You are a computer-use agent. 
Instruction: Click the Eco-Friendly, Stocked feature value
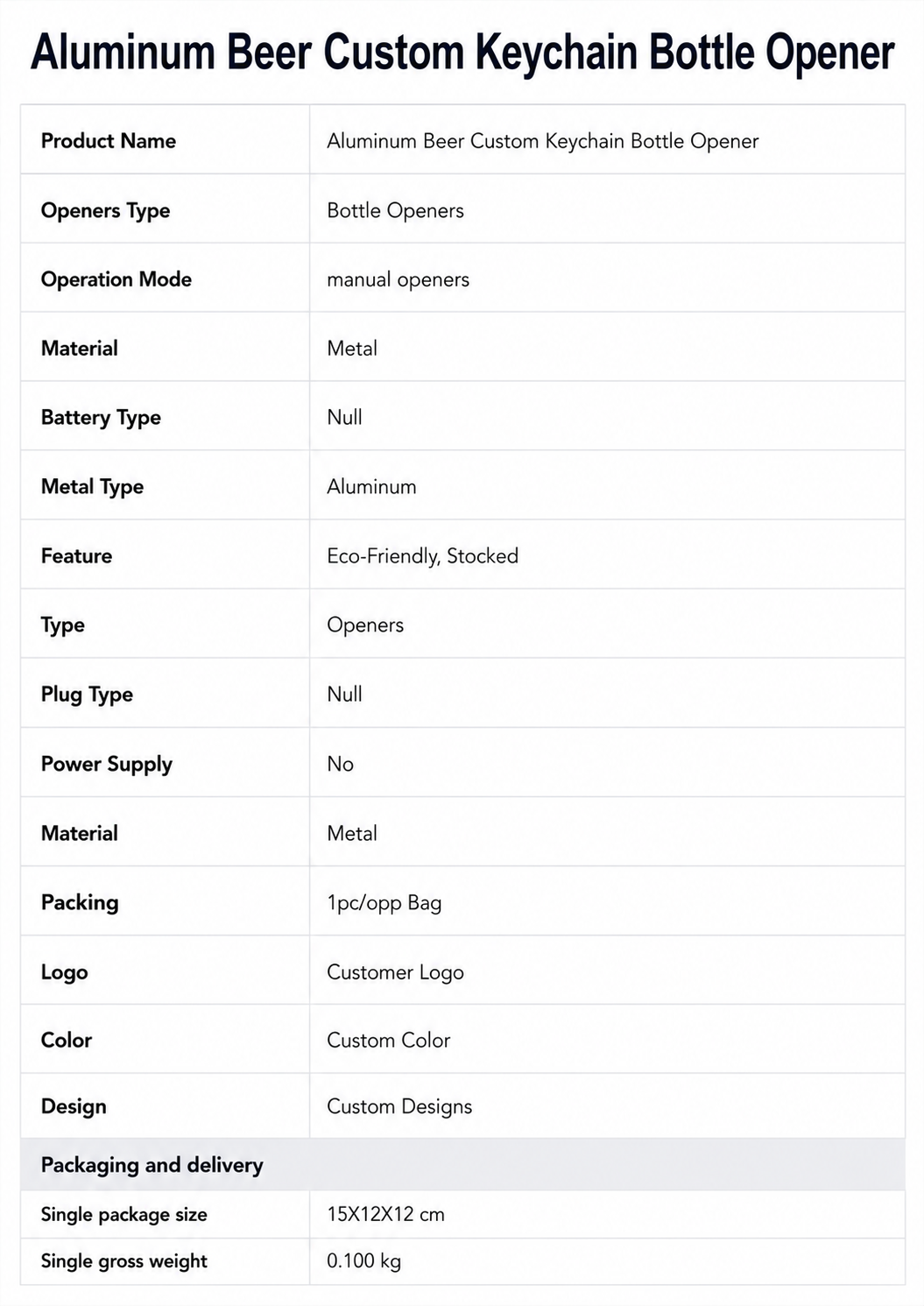pos(422,556)
